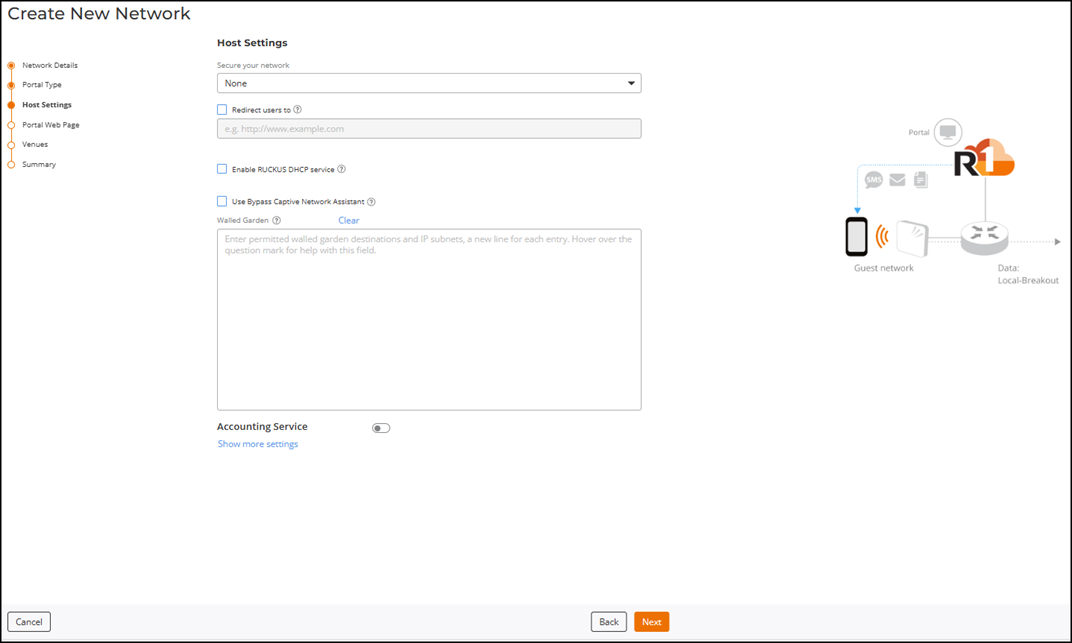Enable the Redirect users to checkbox
Screen dimensions: 1072x643
(222, 110)
